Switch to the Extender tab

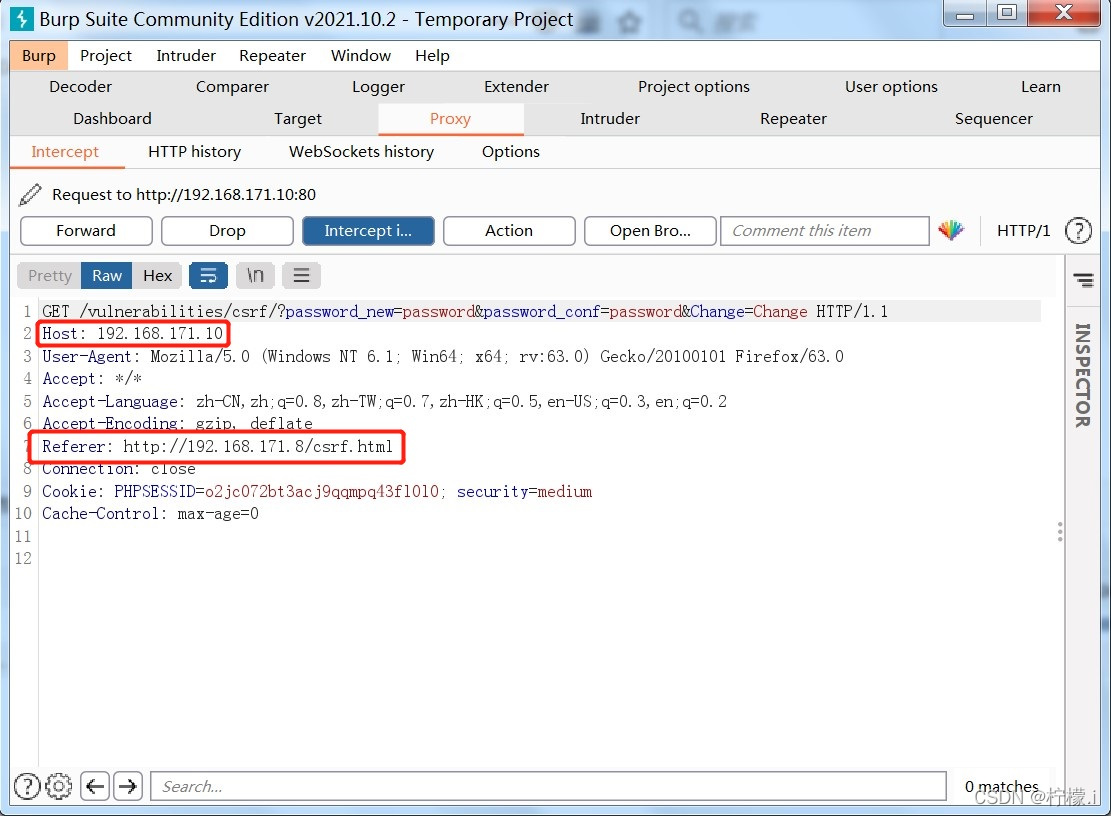(x=517, y=86)
